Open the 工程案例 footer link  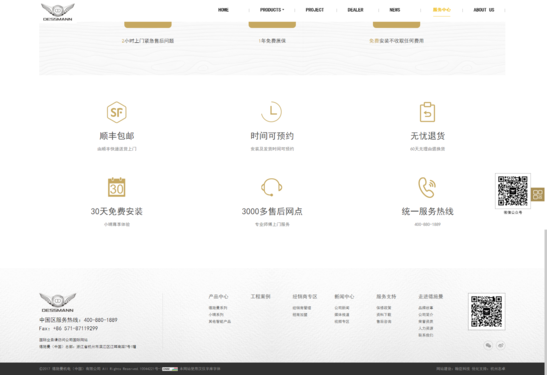coord(260,297)
